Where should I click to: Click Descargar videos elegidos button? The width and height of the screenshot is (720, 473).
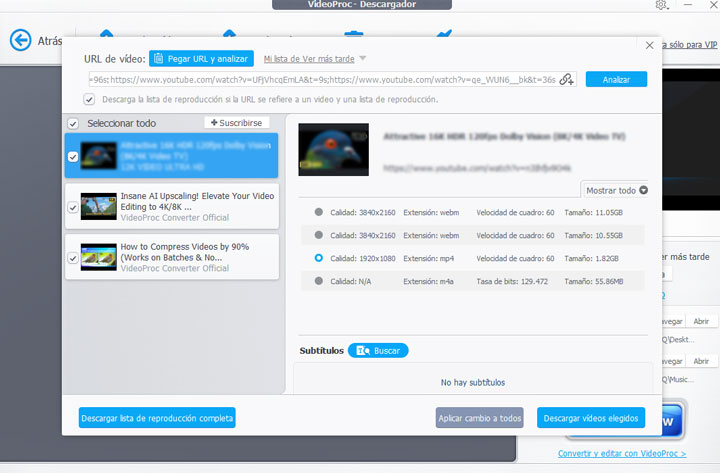click(x=591, y=418)
